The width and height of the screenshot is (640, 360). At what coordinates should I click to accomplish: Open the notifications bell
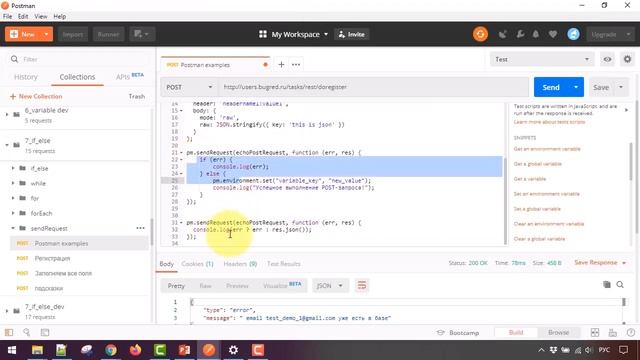click(x=536, y=34)
